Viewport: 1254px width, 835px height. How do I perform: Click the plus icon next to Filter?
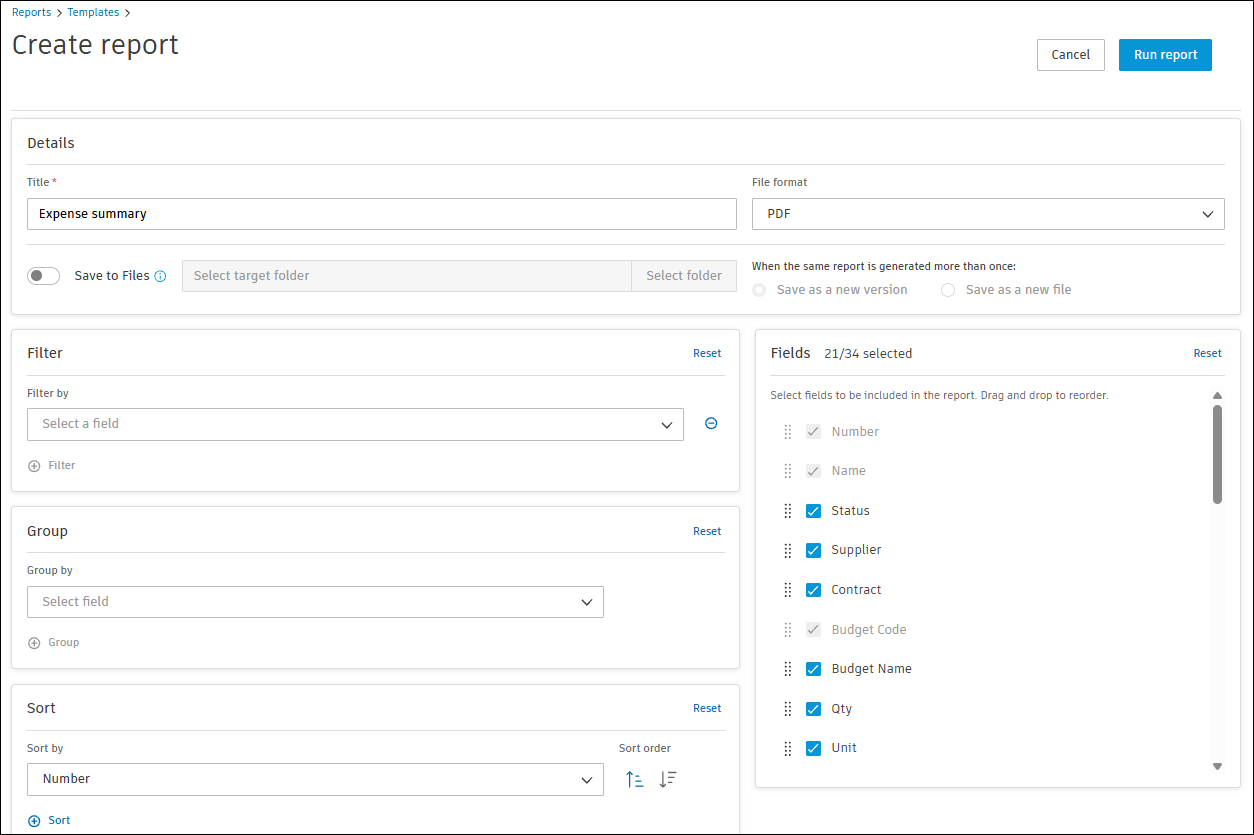[x=34, y=466]
